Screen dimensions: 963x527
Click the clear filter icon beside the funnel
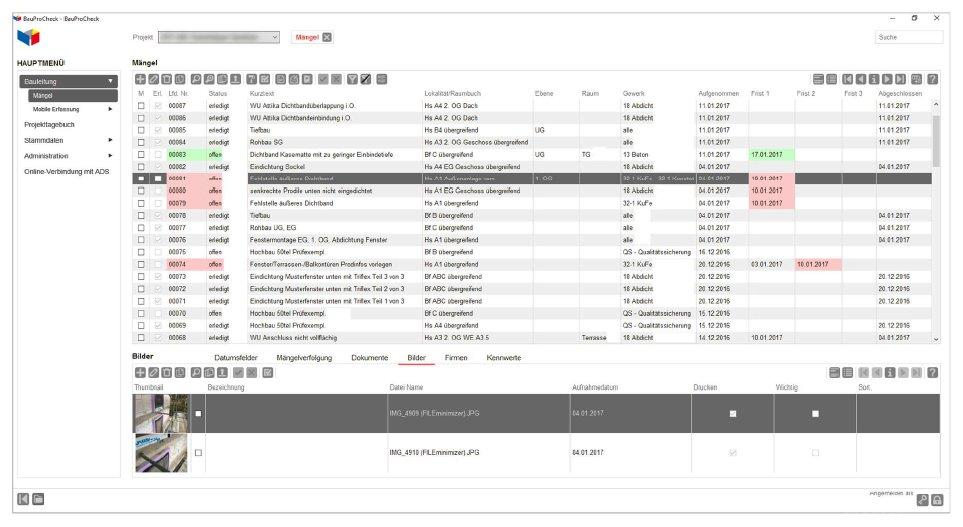tap(365, 79)
